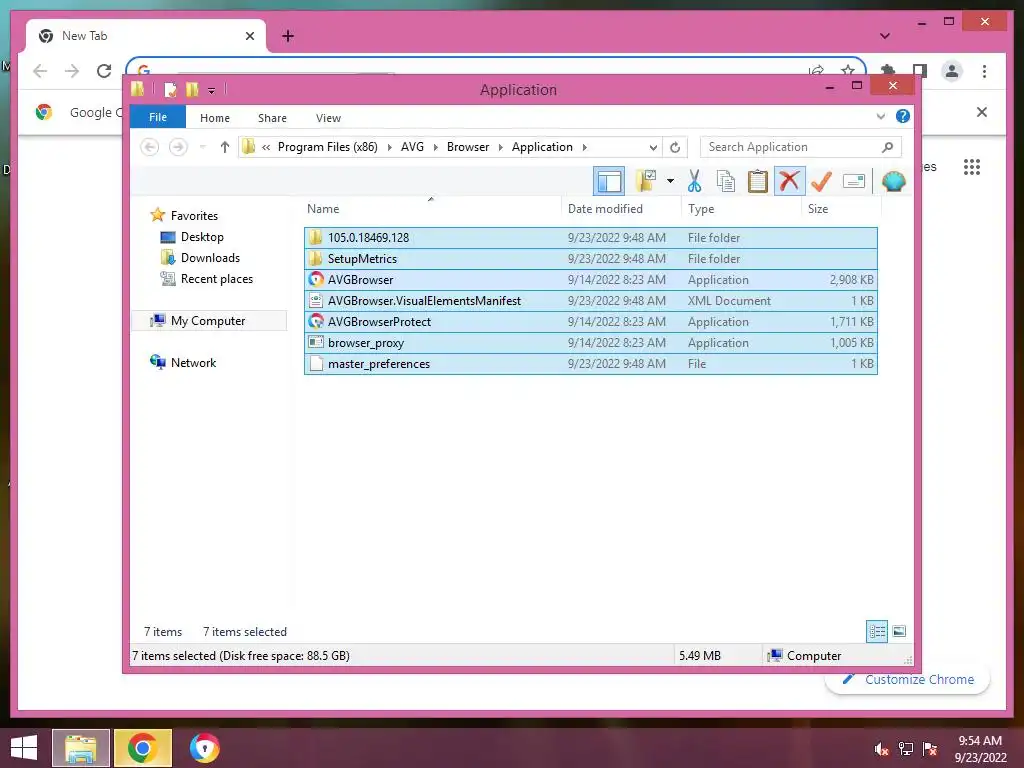Viewport: 1024px width, 768px height.
Task: Click the Explorer Forward arrow button
Action: coord(178,147)
